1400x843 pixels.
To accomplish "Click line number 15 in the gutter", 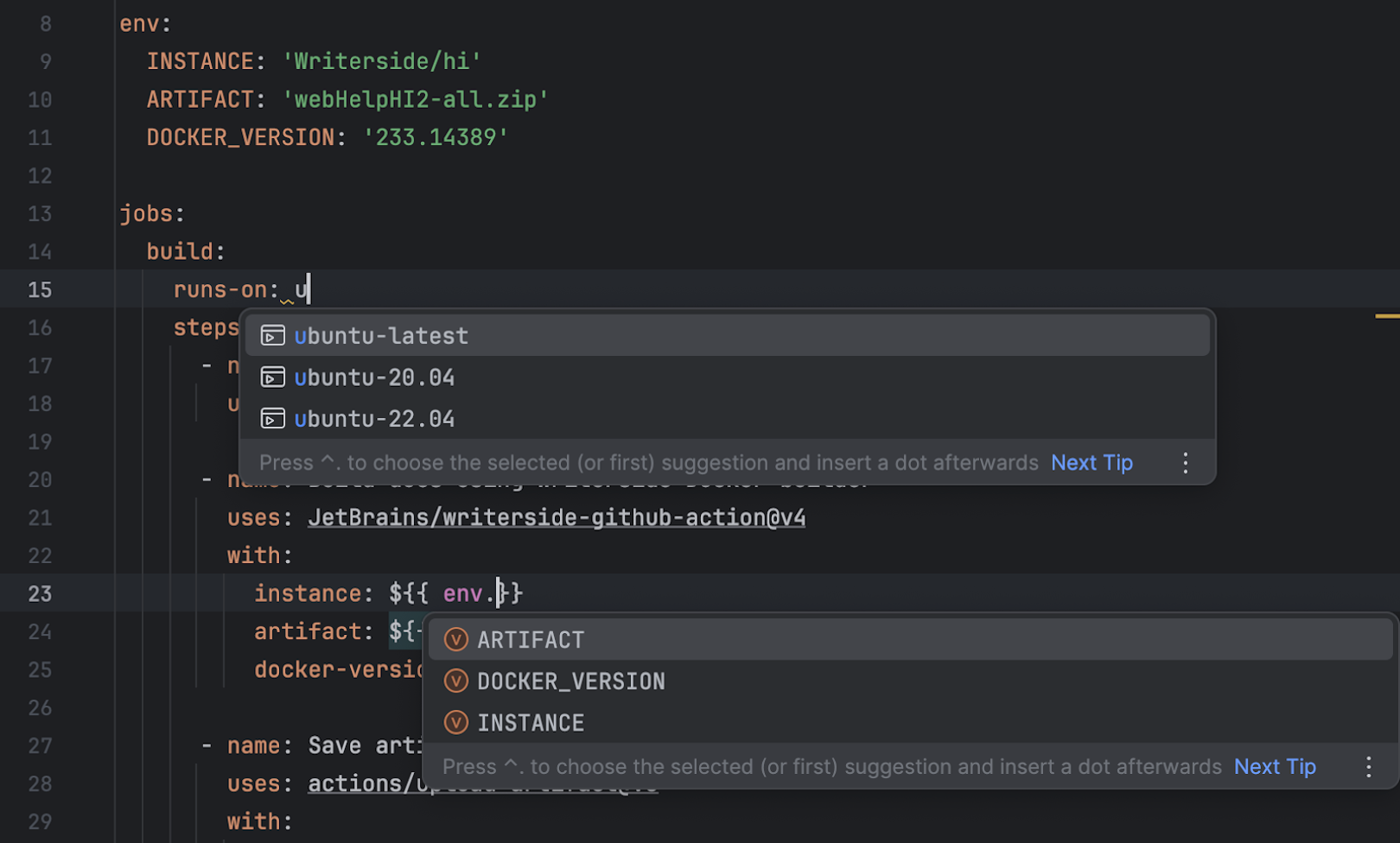I will [39, 289].
